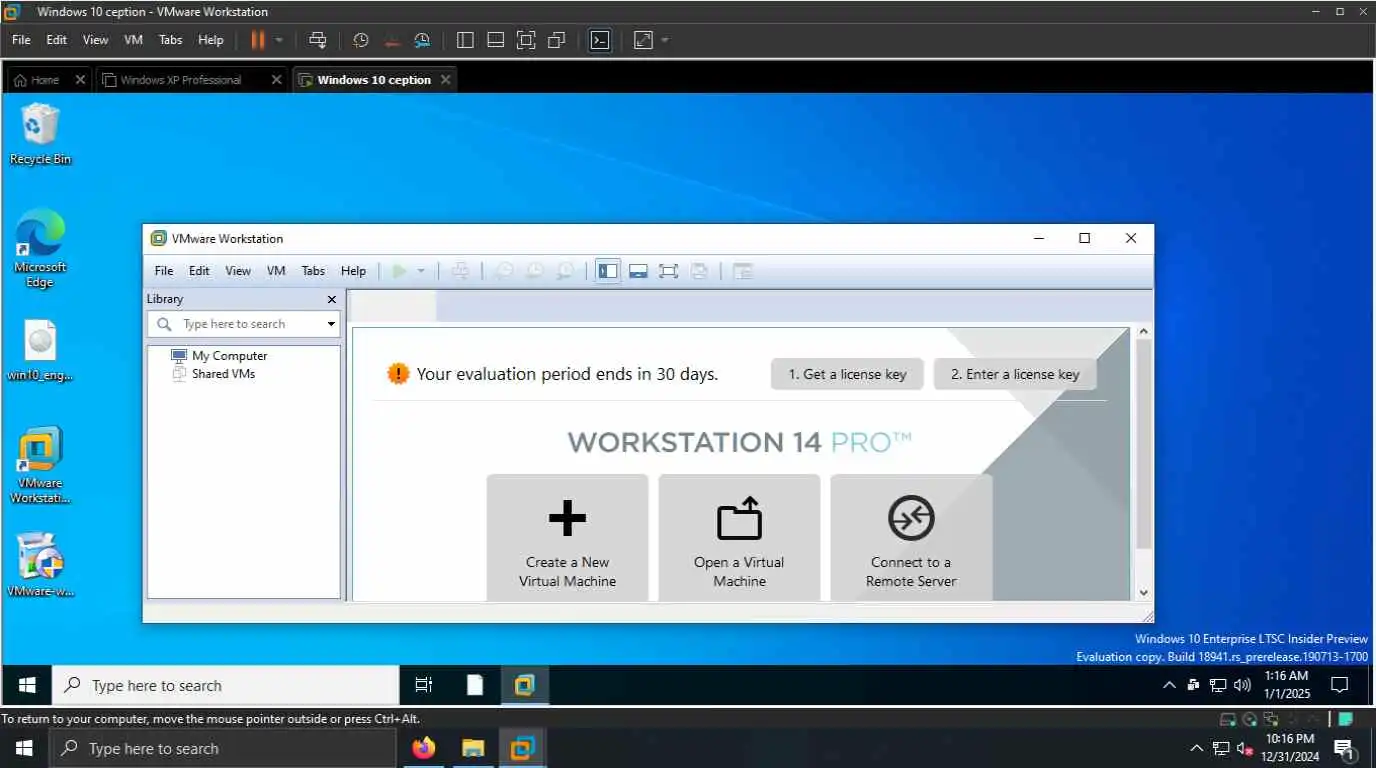Close the Library panel
1376x768 pixels.
pyautogui.click(x=332, y=299)
